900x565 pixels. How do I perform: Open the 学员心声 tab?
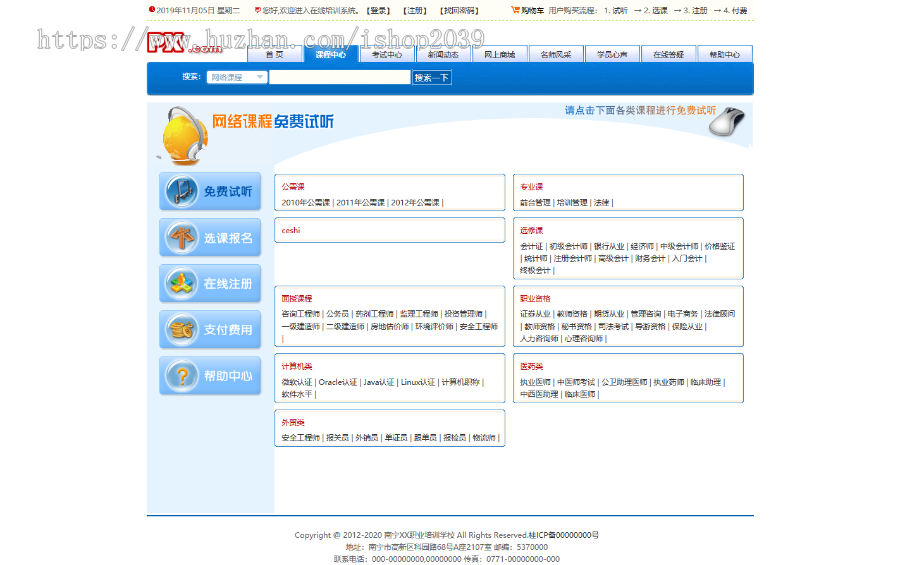612,55
